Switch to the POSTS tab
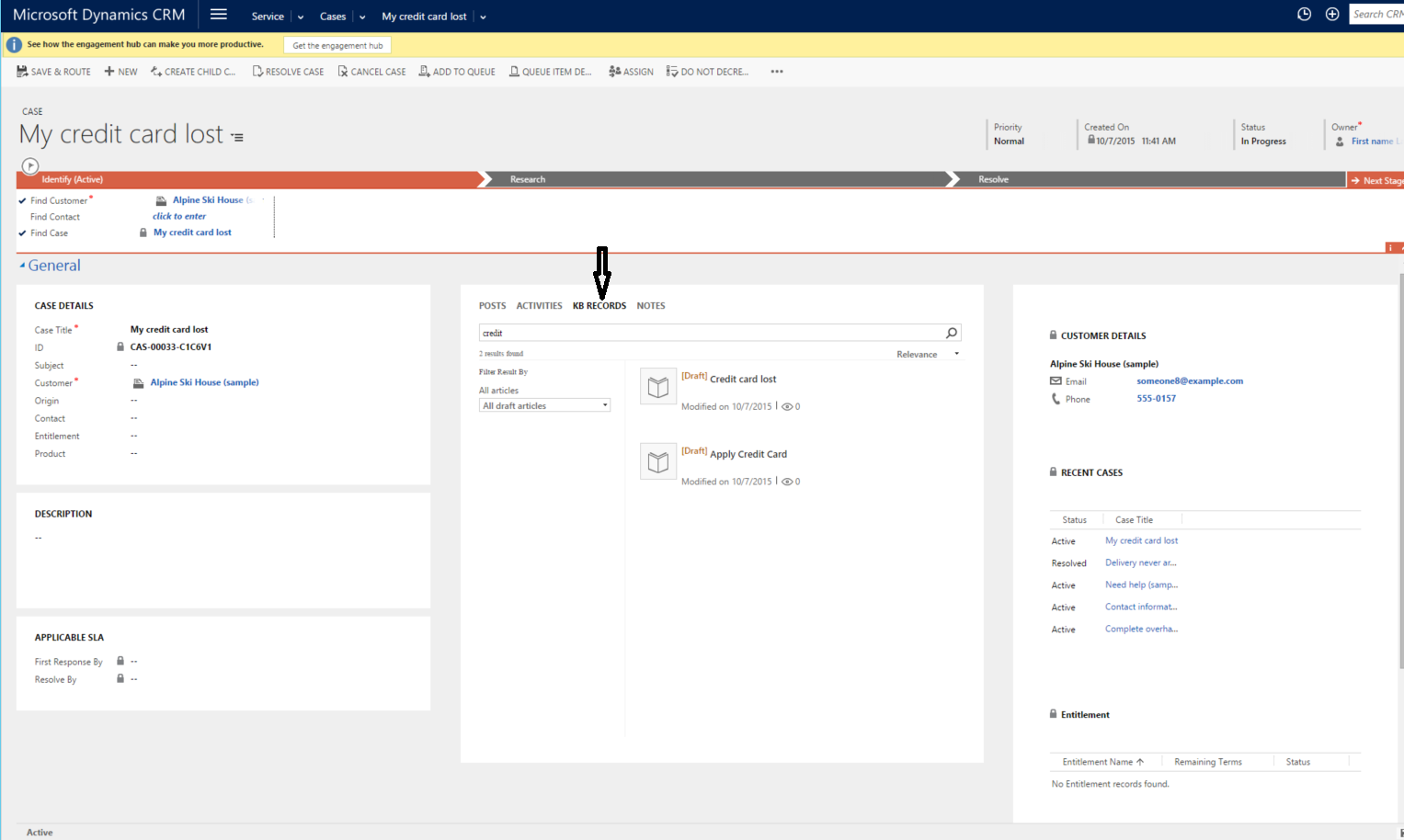 pyautogui.click(x=492, y=305)
